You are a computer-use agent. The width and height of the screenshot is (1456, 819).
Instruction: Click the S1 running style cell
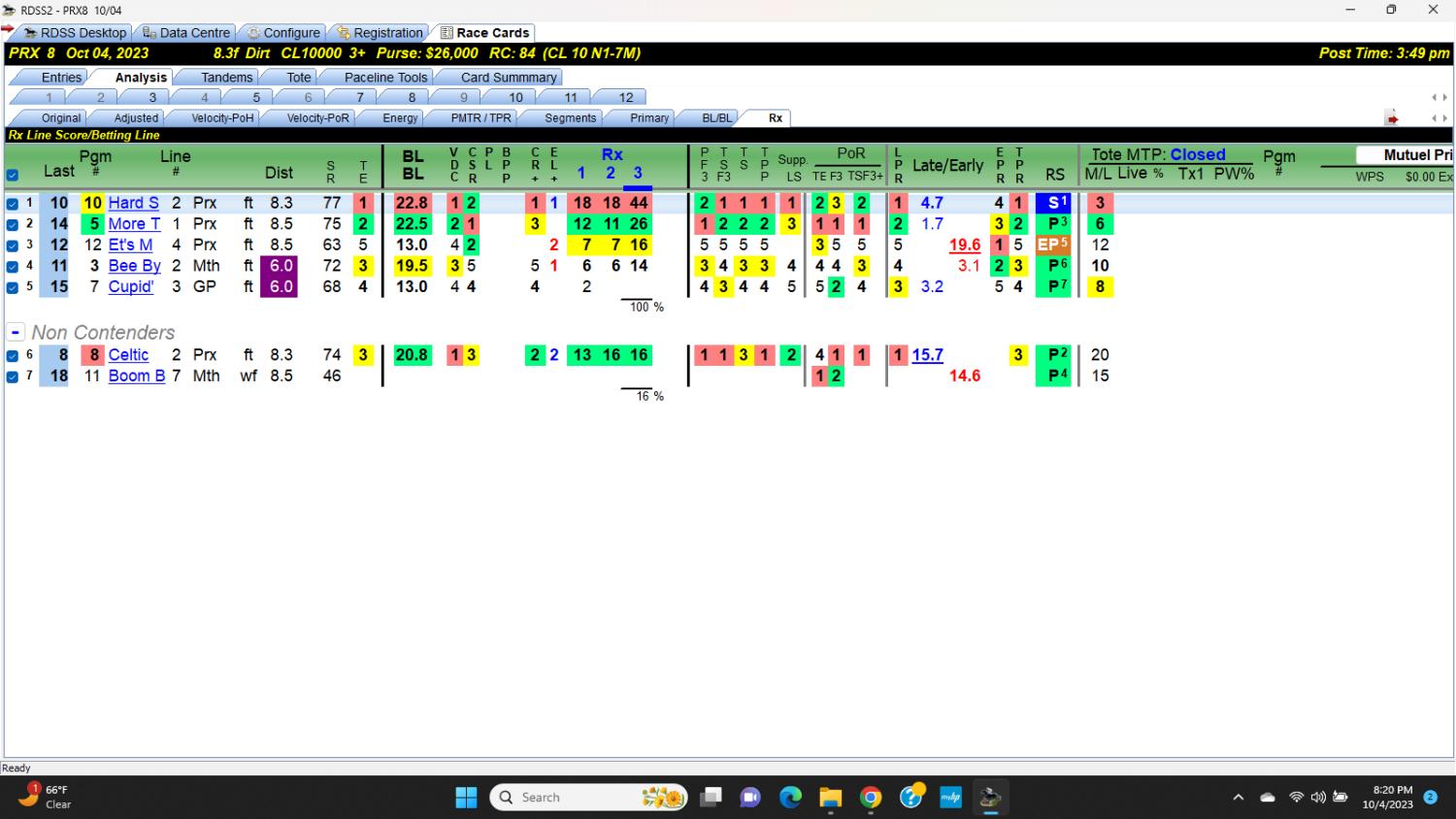[x=1053, y=203]
